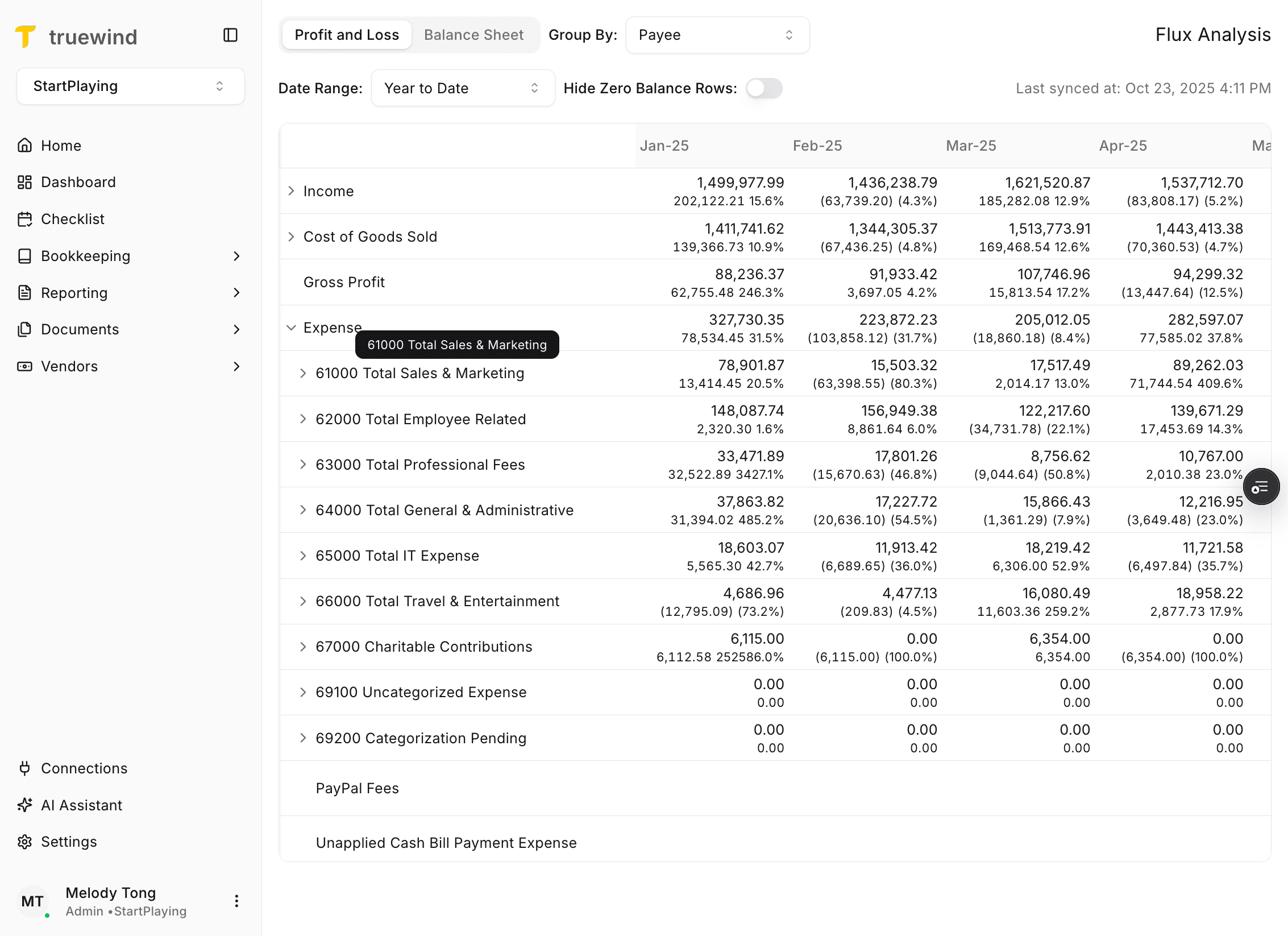Open the Group By Payee dropdown
The image size is (1288, 936).
(717, 35)
